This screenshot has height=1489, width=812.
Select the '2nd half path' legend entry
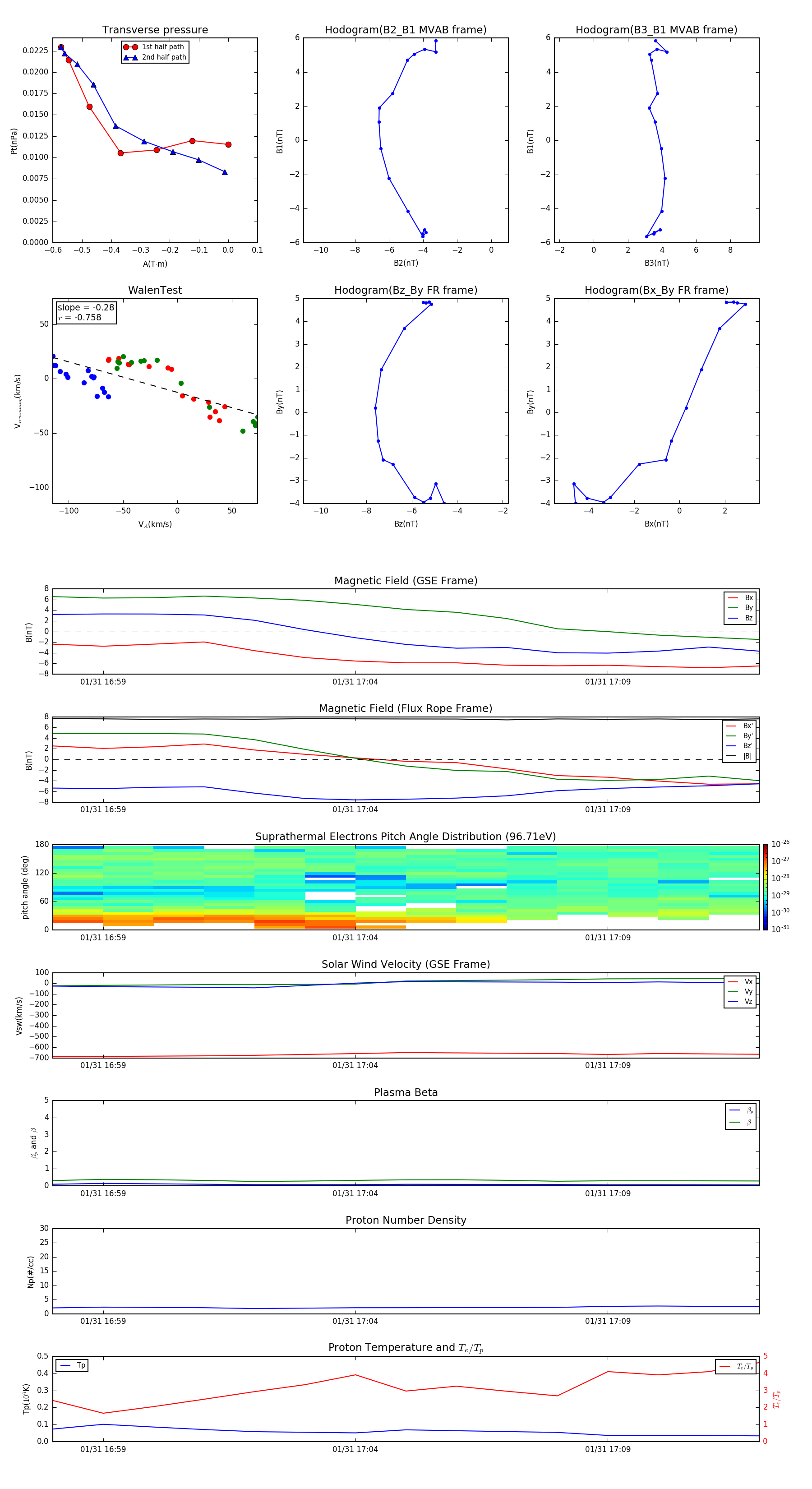pyautogui.click(x=155, y=57)
